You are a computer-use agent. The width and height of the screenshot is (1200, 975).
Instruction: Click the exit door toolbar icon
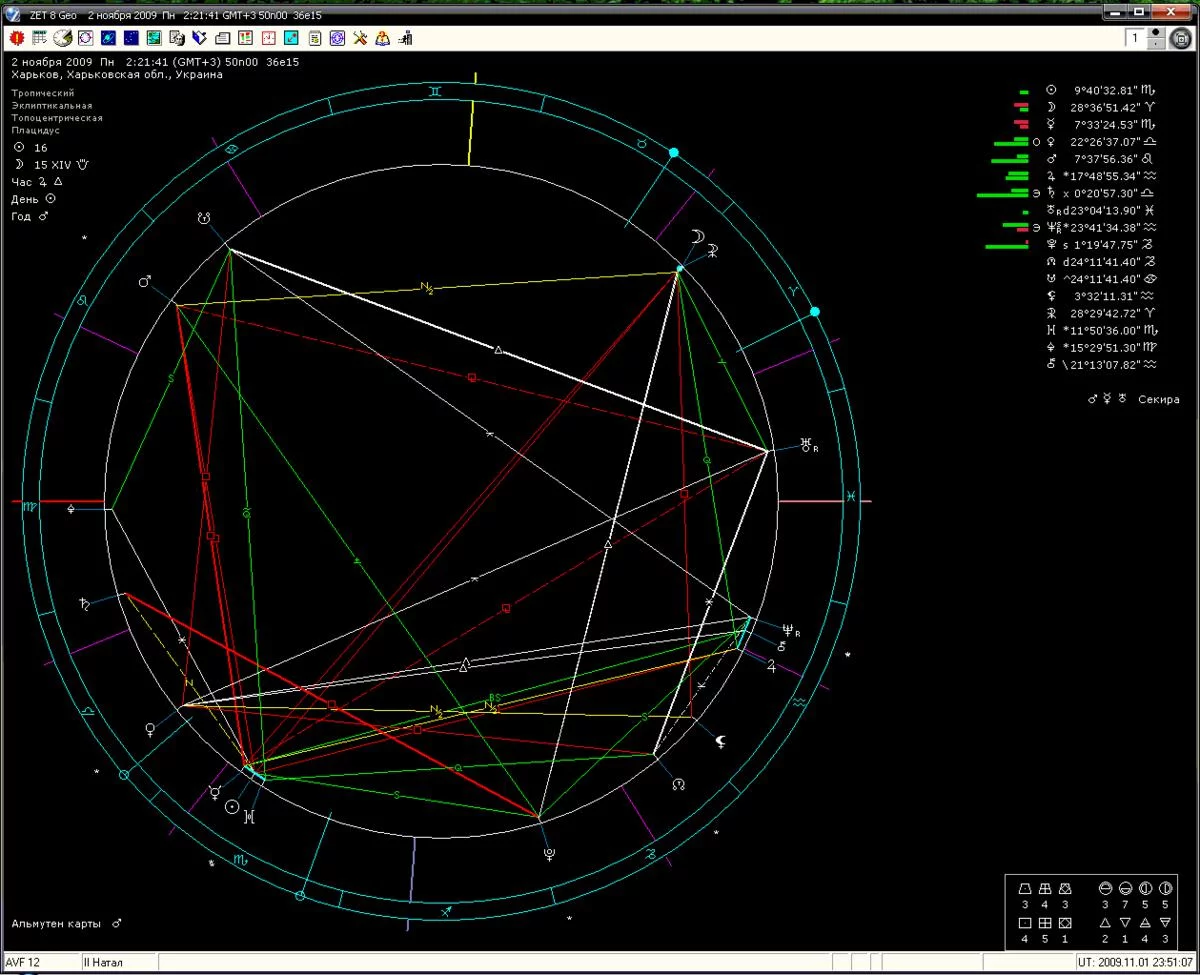(405, 38)
